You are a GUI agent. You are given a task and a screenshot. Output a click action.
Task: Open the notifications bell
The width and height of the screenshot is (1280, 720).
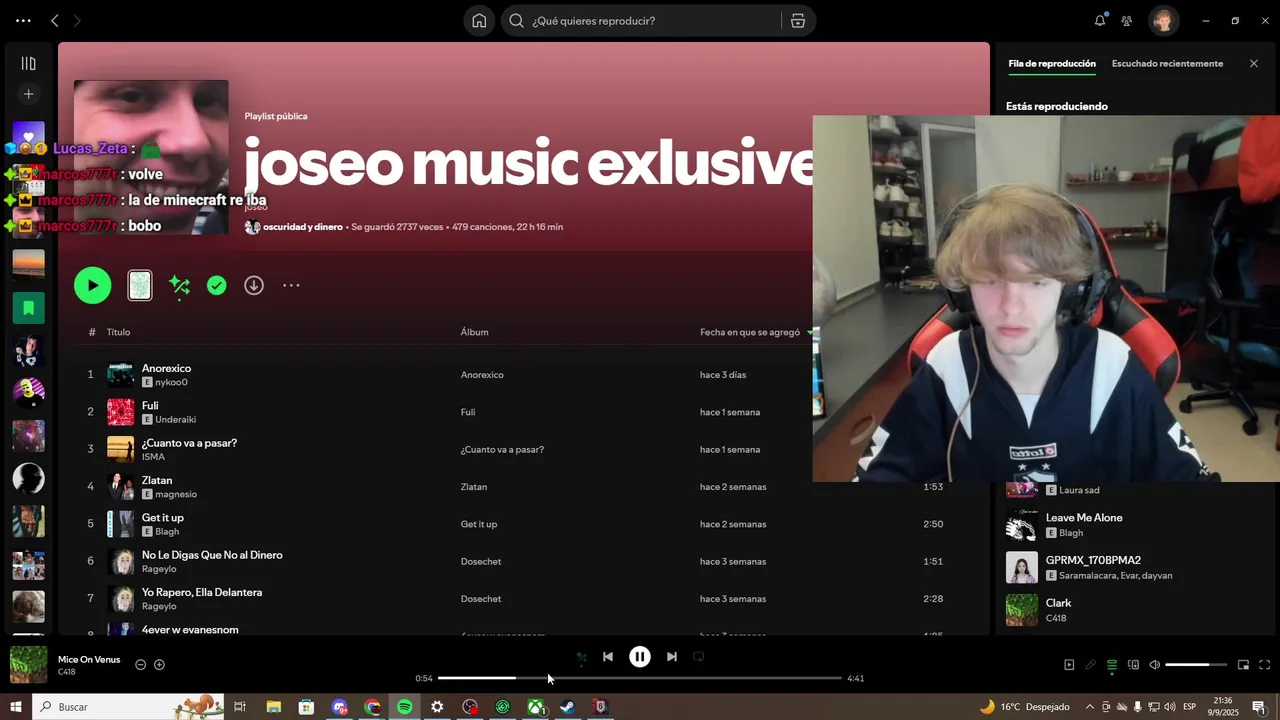(x=1100, y=20)
